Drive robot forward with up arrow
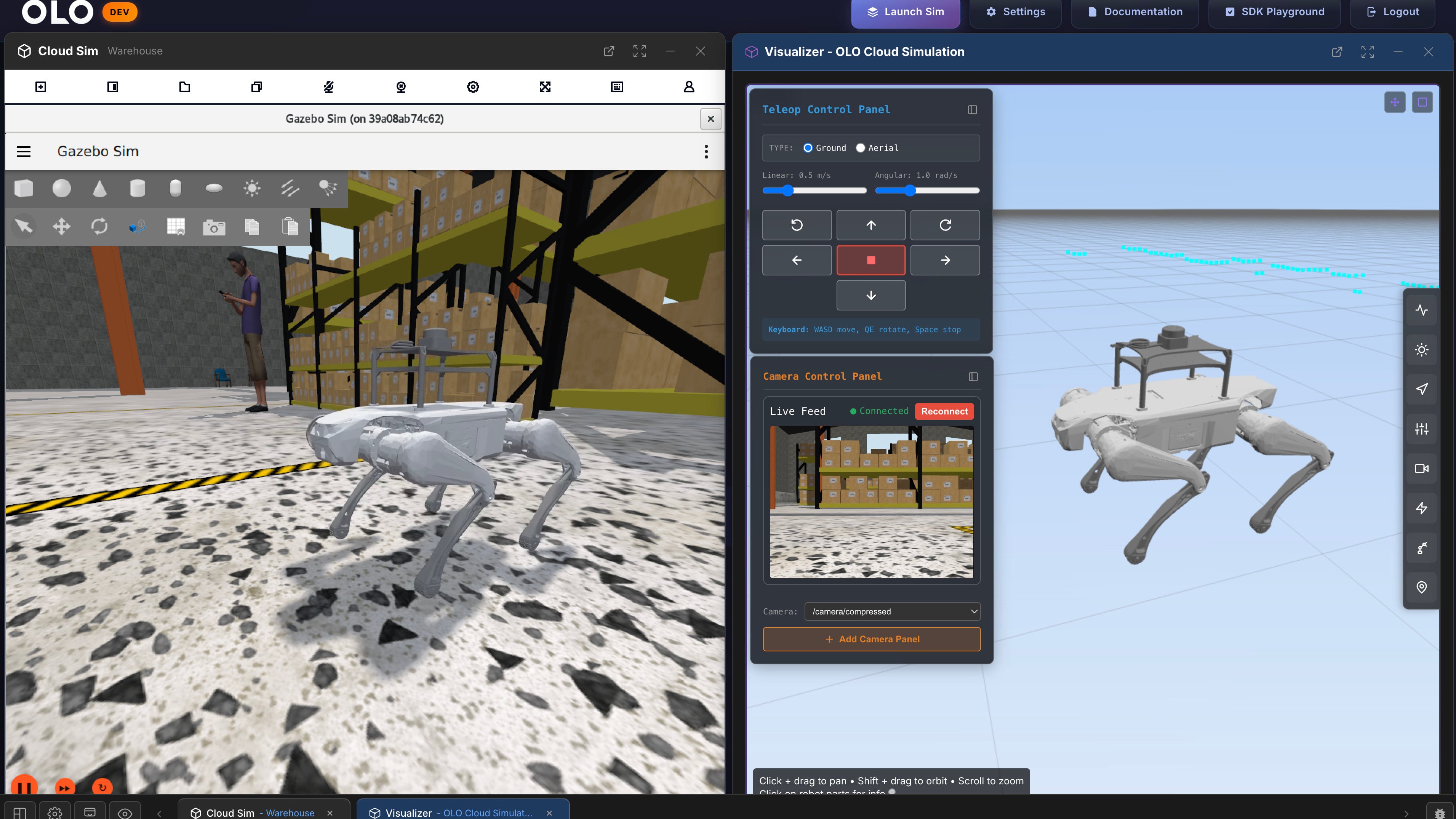 871,225
